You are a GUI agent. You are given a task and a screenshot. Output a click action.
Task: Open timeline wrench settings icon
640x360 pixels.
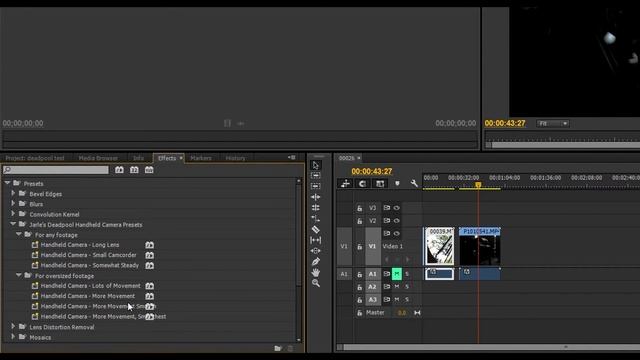coord(414,184)
